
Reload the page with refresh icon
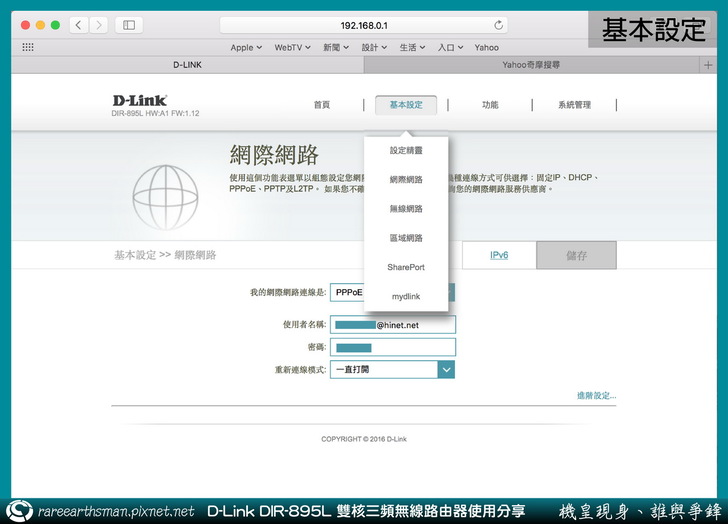499,25
